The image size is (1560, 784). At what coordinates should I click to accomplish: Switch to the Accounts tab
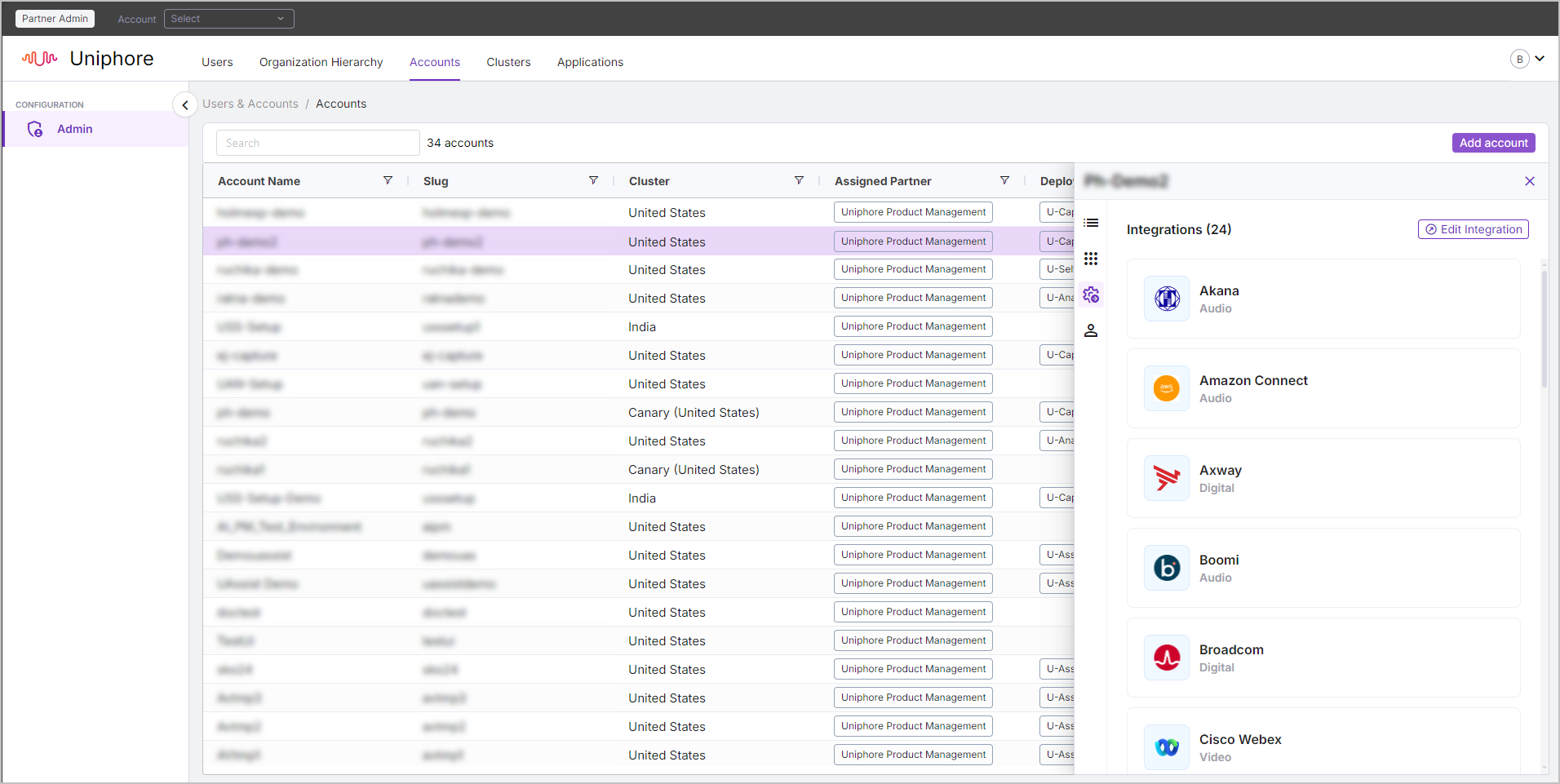pyautogui.click(x=435, y=62)
